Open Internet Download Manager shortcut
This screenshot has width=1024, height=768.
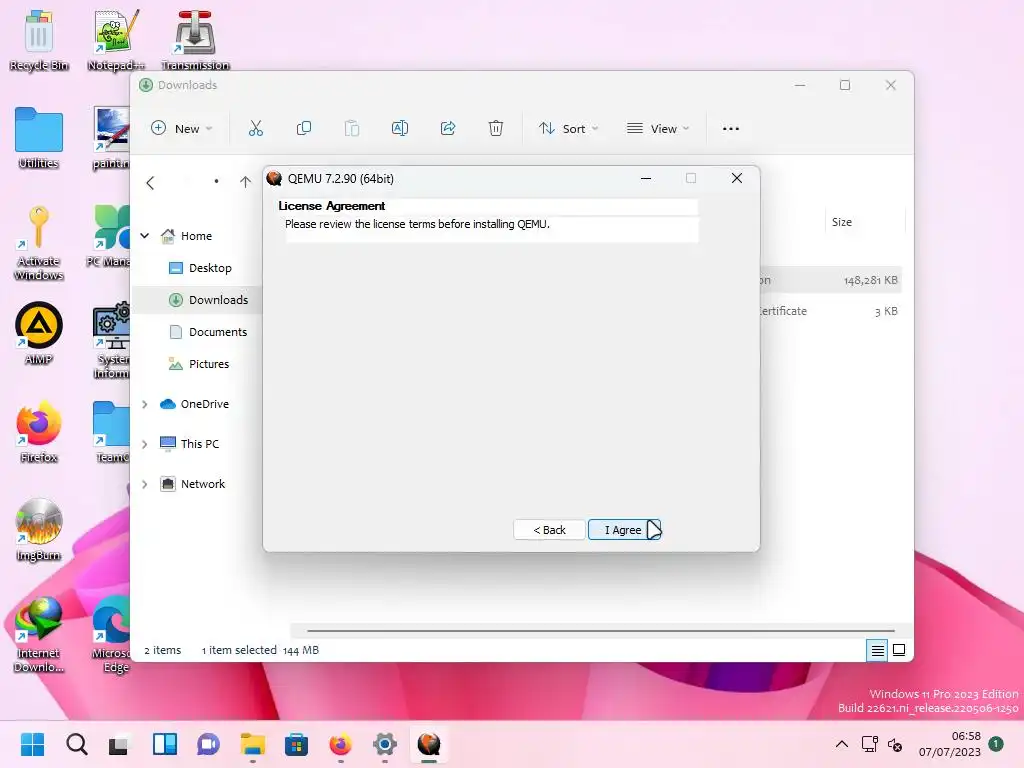click(x=39, y=635)
